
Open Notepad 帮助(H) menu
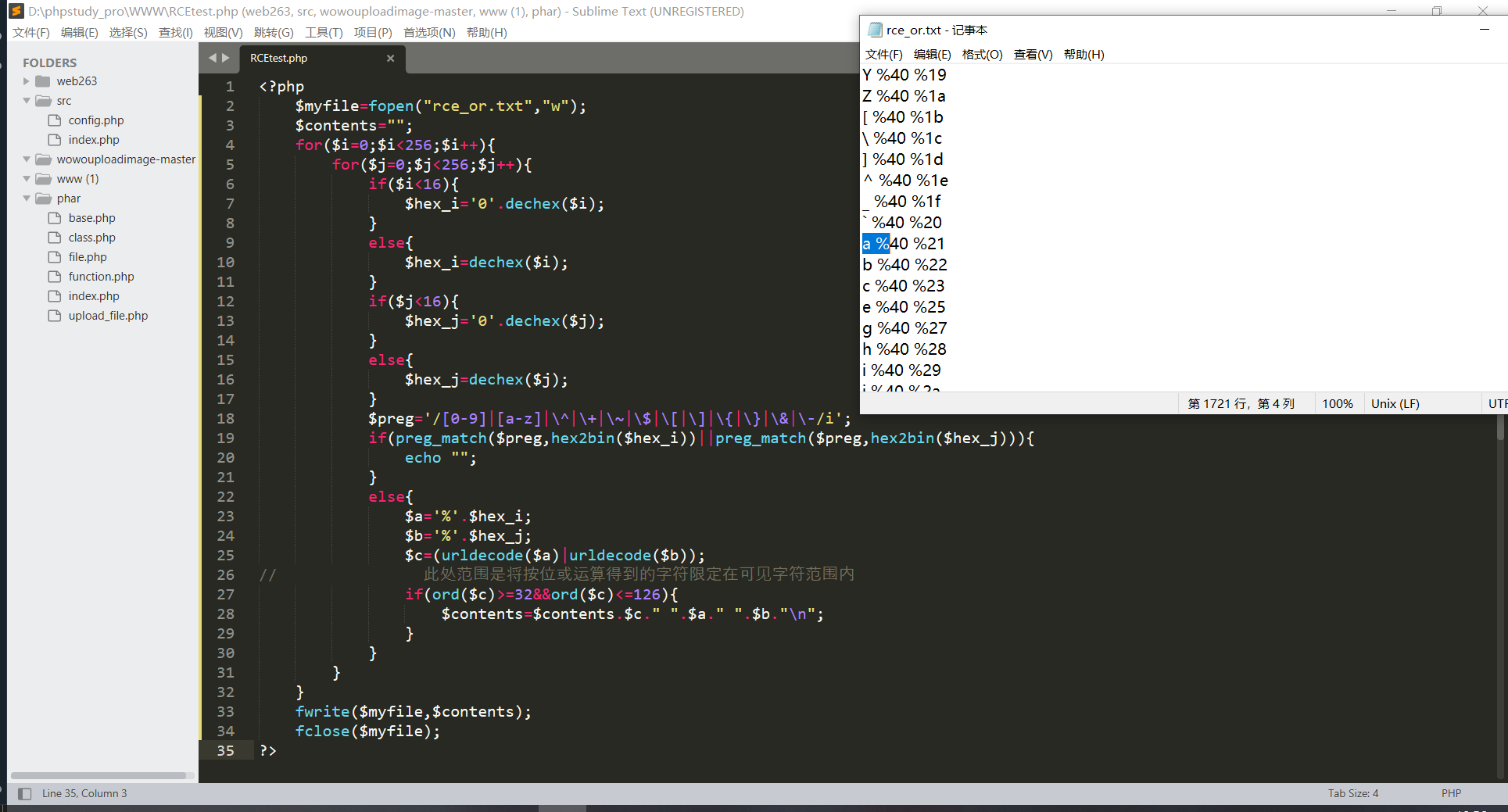(1084, 54)
